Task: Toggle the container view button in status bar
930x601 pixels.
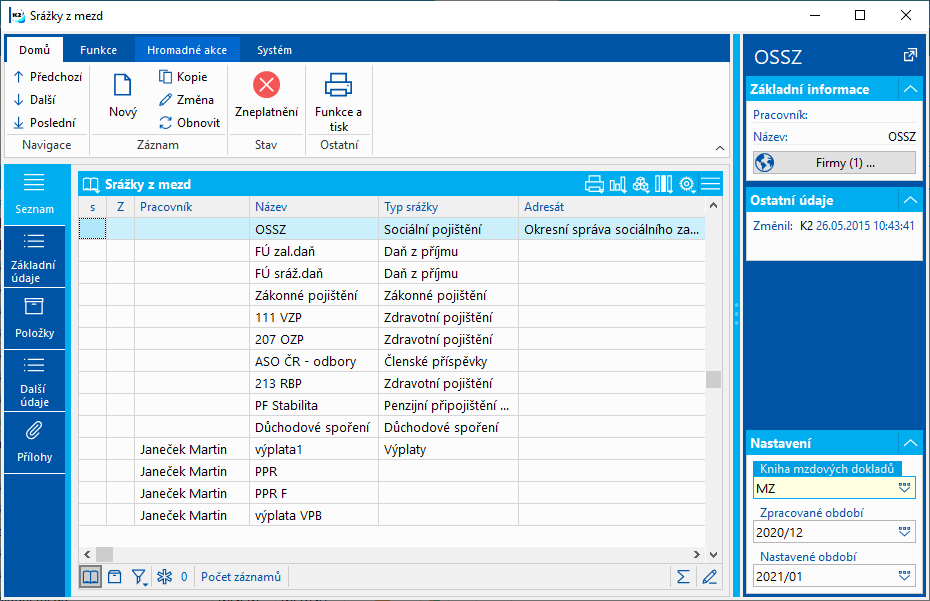Action: click(x=114, y=577)
